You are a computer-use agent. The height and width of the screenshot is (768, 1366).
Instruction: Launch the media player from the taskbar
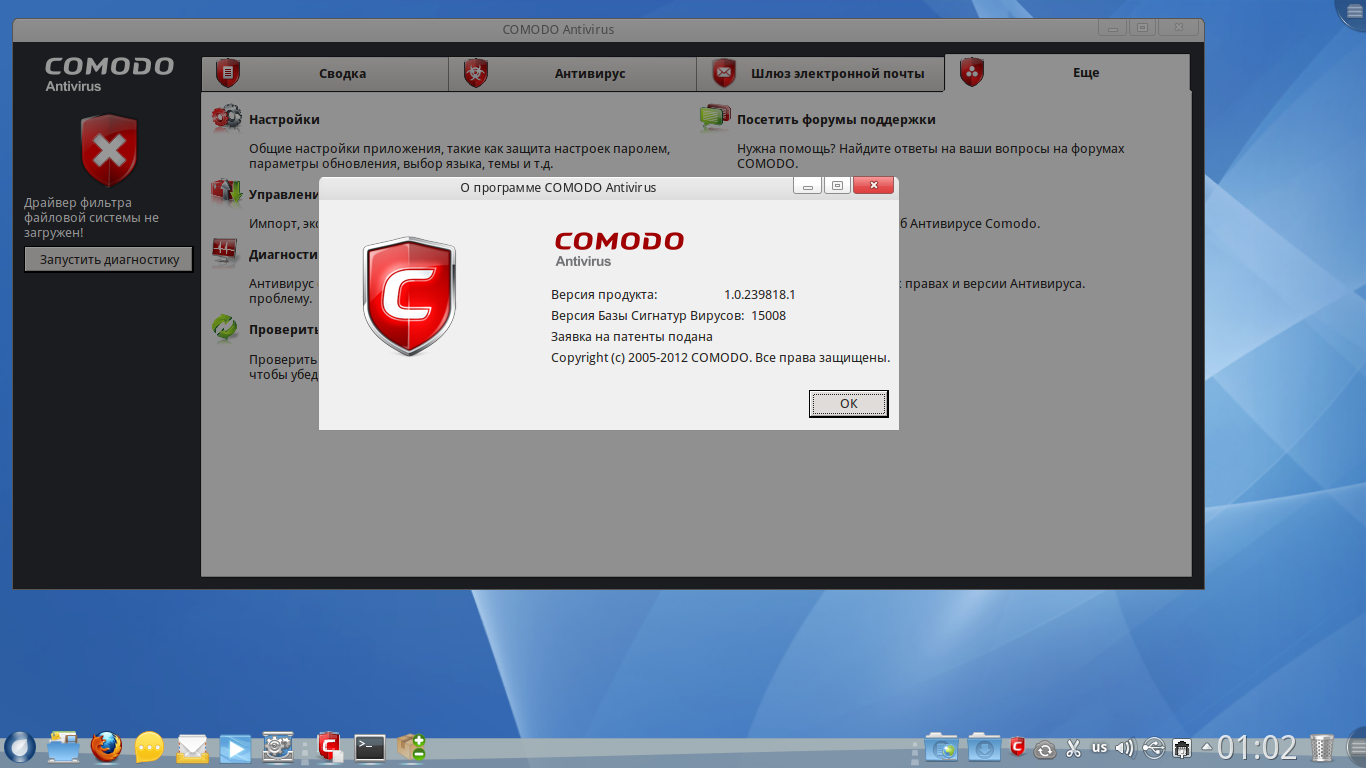coord(235,746)
